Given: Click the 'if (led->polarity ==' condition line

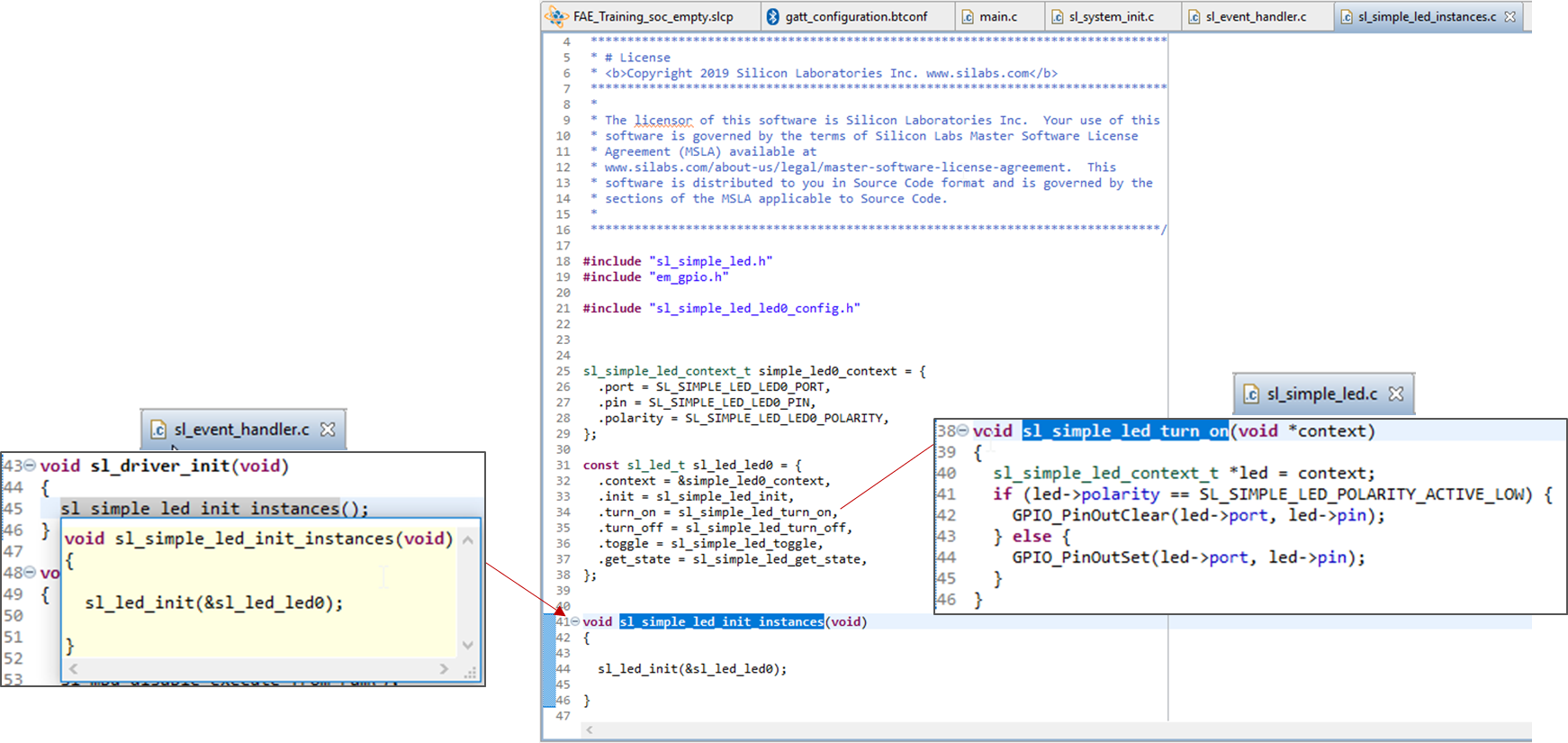Looking at the screenshot, I should pos(1273,494).
